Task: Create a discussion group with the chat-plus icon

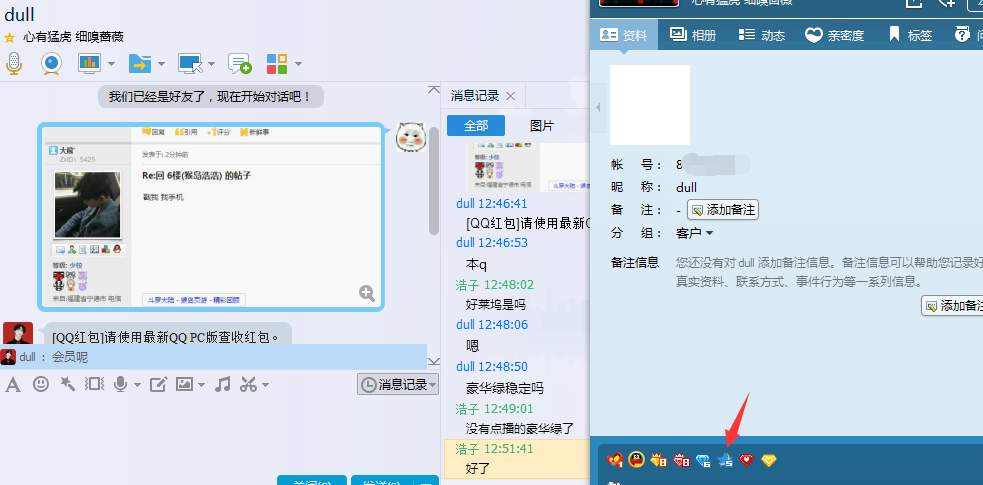Action: click(239, 63)
